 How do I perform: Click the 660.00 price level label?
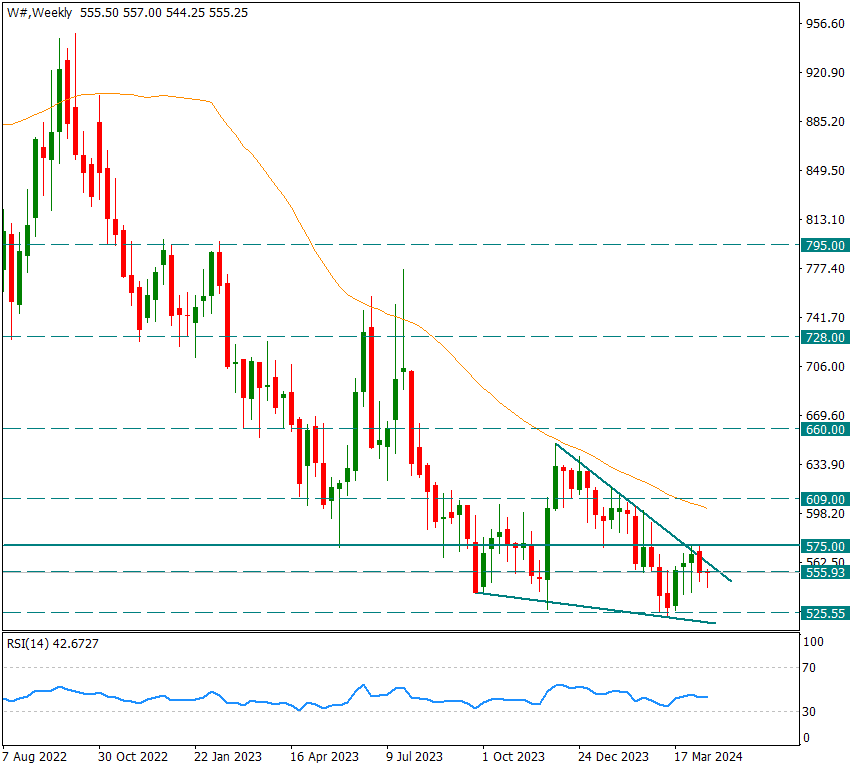click(825, 430)
